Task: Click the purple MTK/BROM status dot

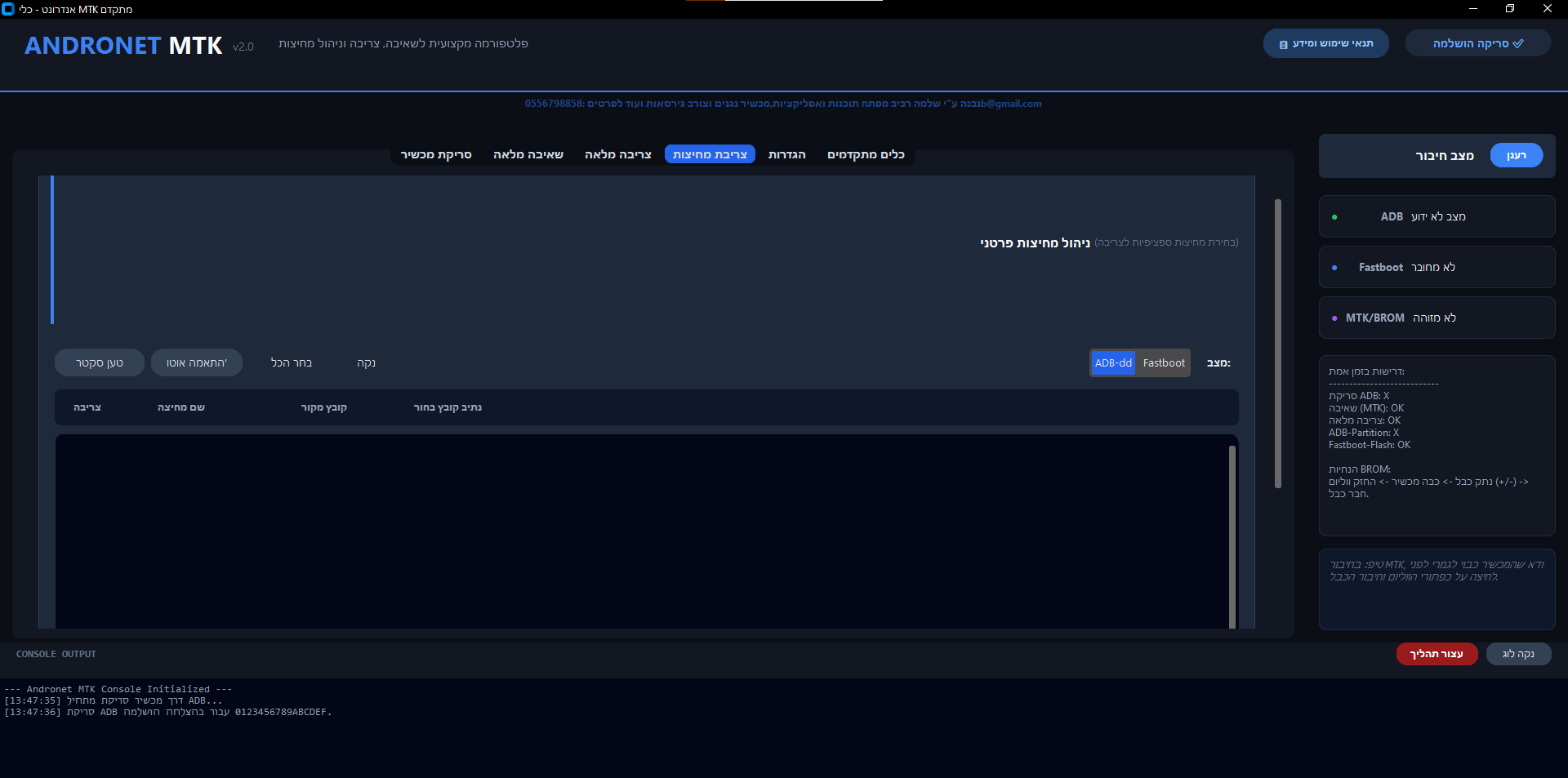Action: [x=1334, y=318]
